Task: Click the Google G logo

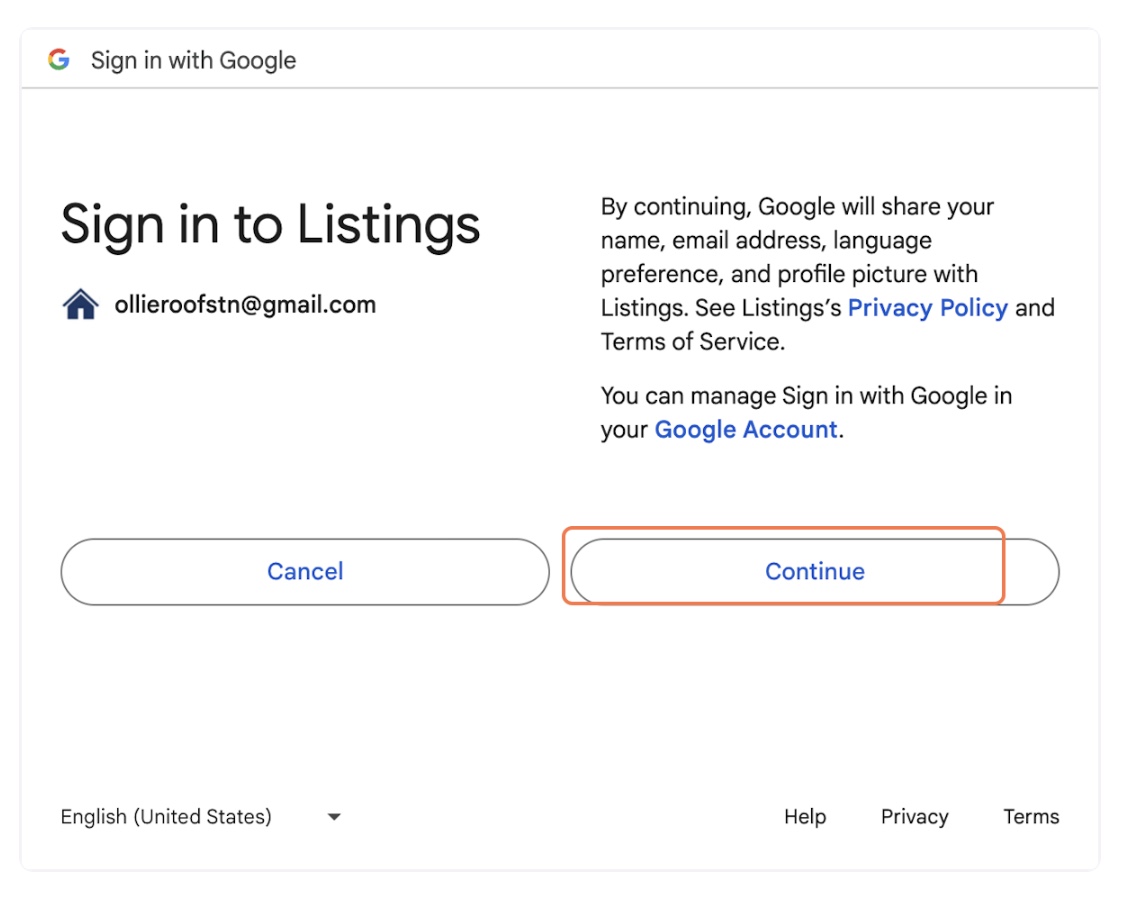Action: 59,60
